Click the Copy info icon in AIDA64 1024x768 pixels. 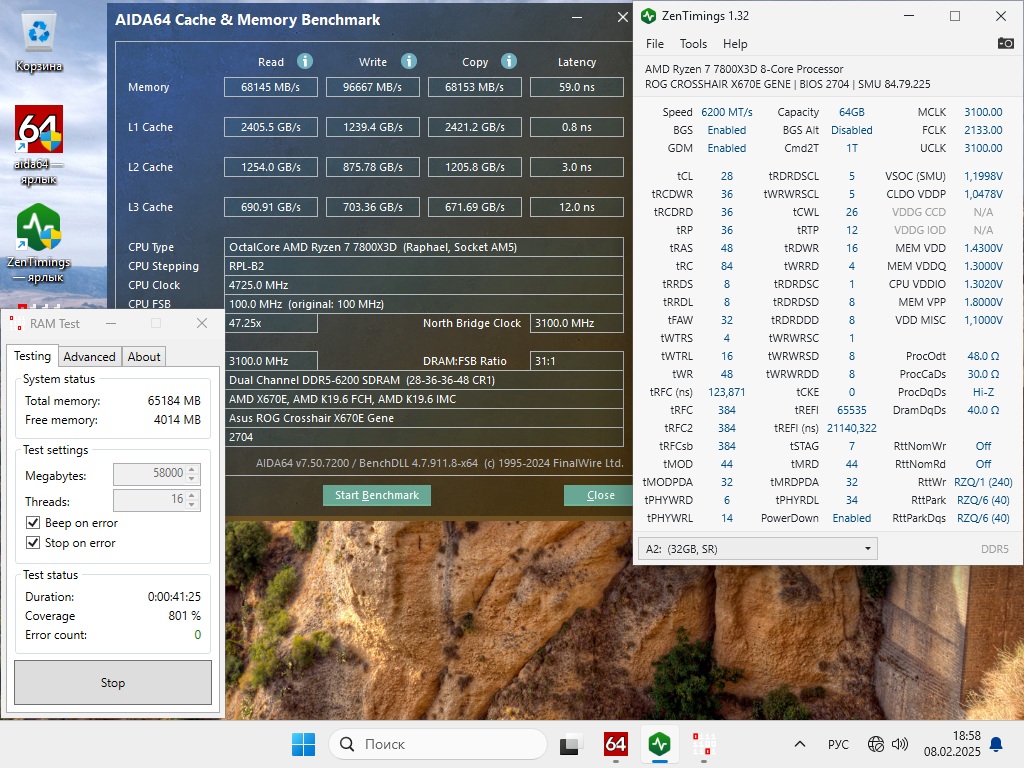coord(509,61)
